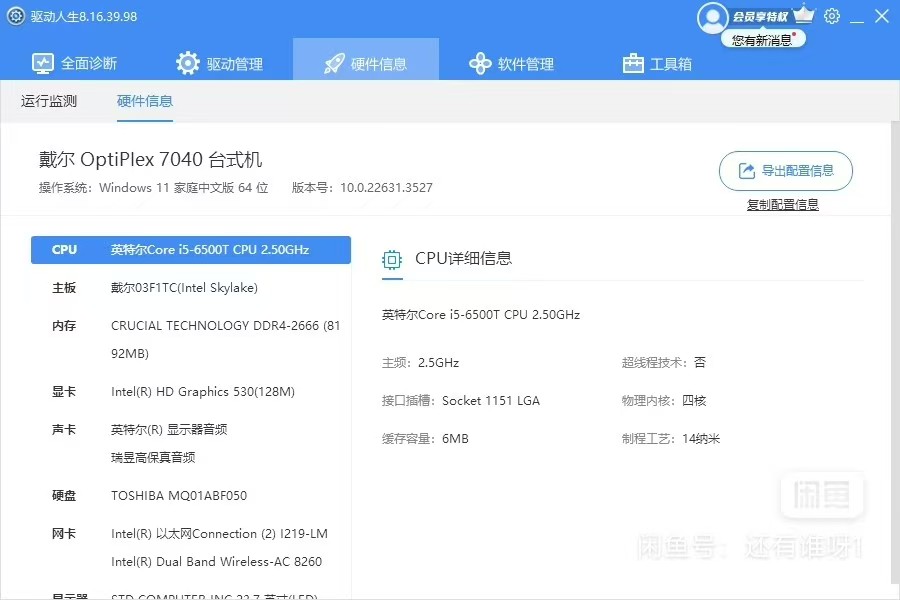Select the 硬件信息 top navigation tab
900x600 pixels.
point(366,59)
